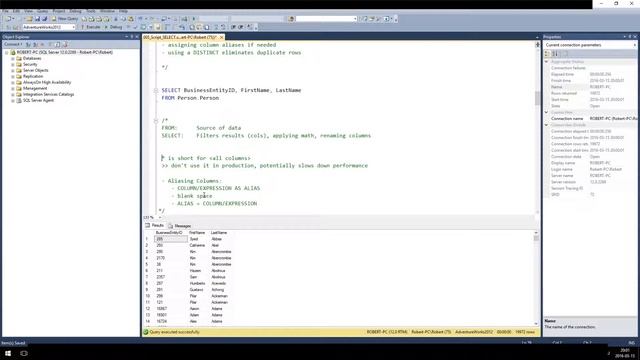Expand the Databases folder node
Screen dimensions: 640x360
pyautogui.click(x=13, y=58)
